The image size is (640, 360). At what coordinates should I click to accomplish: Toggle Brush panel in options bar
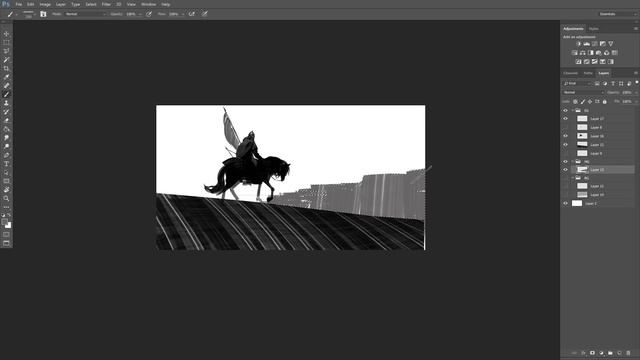click(x=43, y=14)
